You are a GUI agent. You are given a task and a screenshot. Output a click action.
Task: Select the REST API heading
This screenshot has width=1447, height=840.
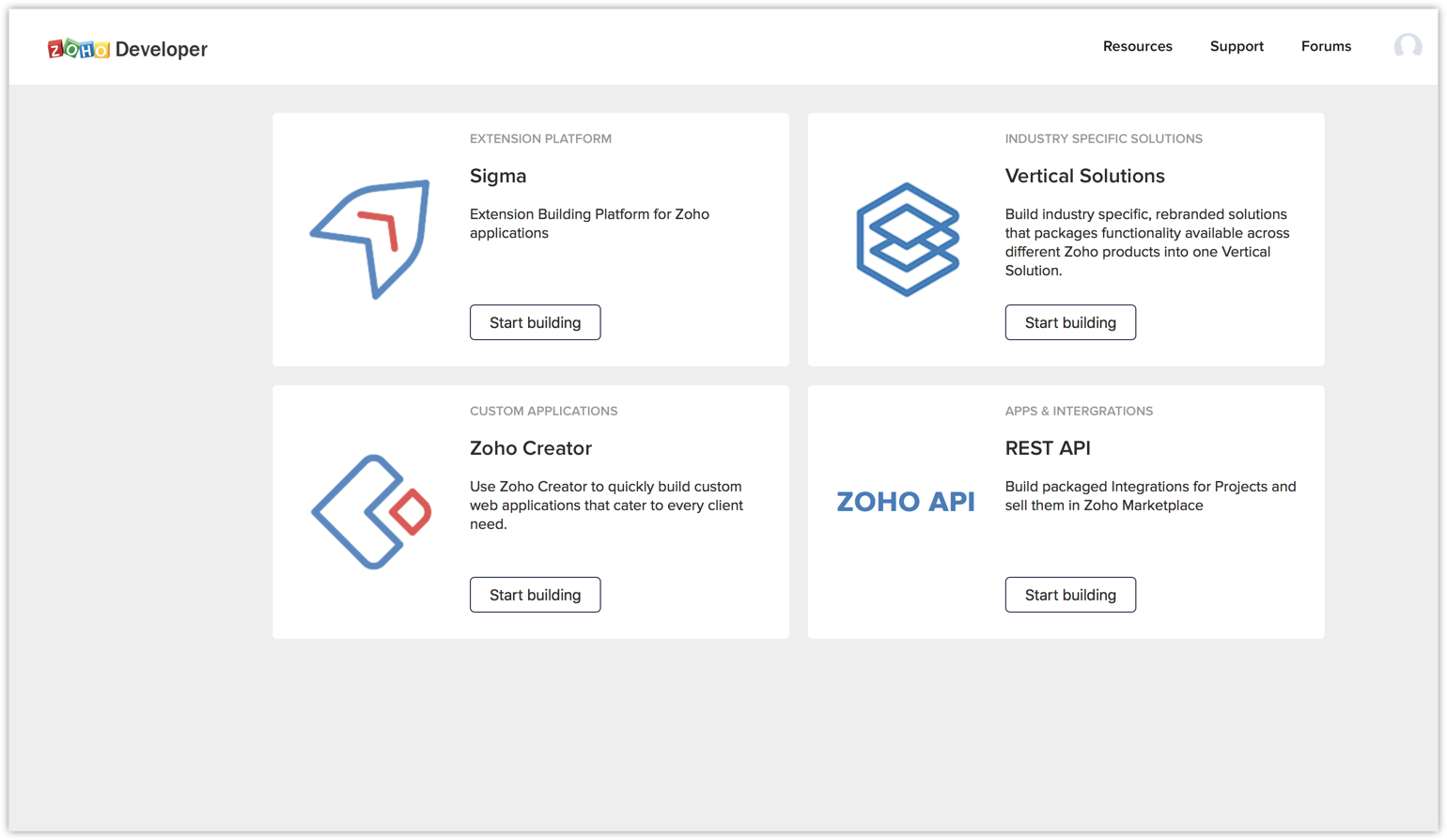point(1048,448)
